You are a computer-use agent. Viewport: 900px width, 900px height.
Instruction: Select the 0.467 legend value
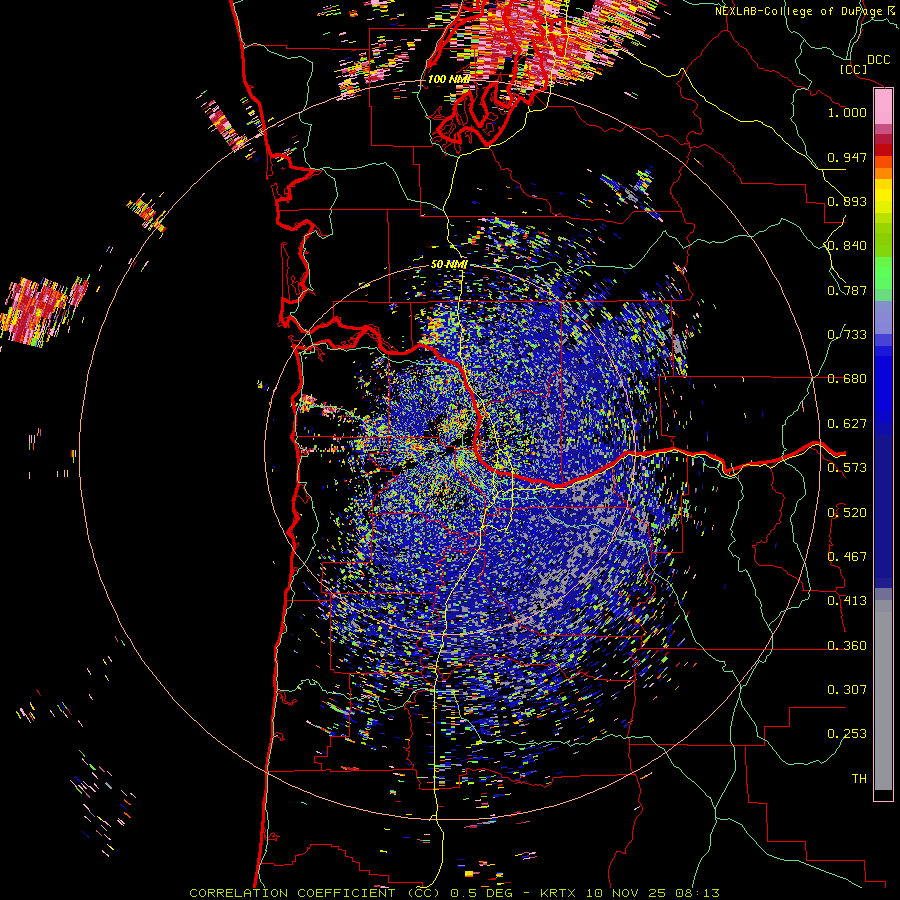pos(847,557)
